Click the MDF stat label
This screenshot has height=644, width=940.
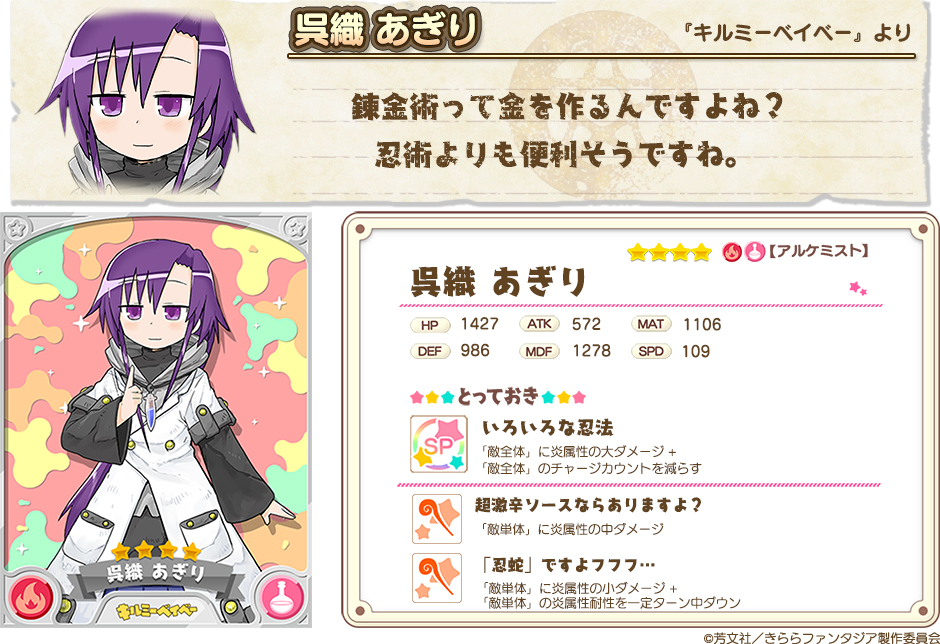(x=539, y=351)
